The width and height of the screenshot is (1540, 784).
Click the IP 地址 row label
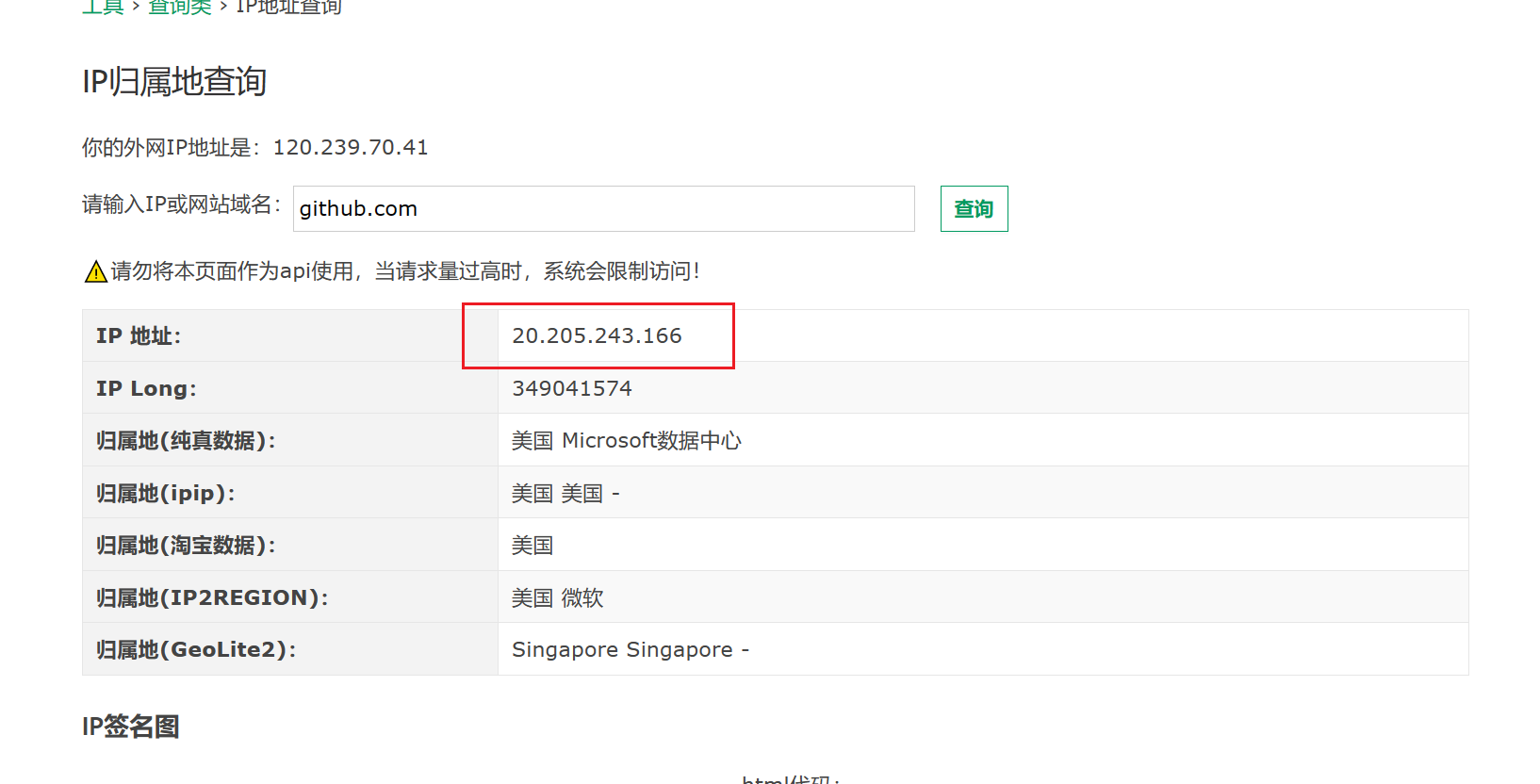coord(139,335)
